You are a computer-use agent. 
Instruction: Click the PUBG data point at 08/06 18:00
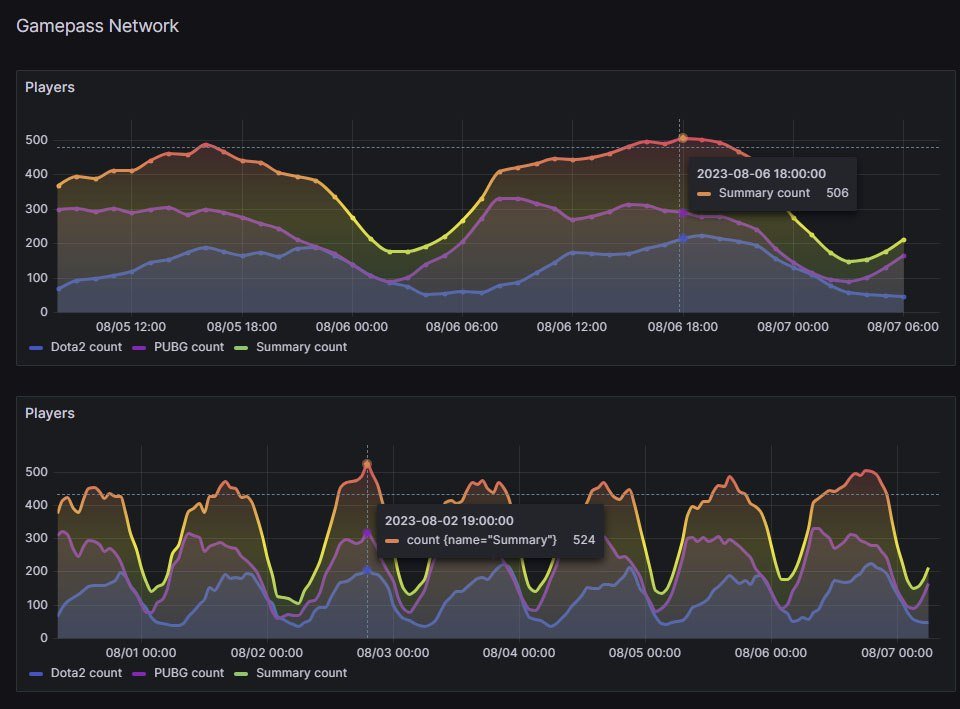683,213
